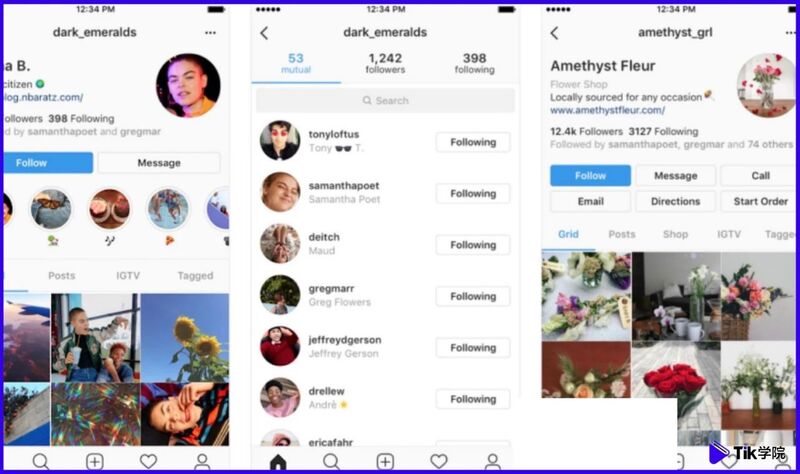
Task: Open the heart activity icon in the left phone
Action: [x=148, y=461]
